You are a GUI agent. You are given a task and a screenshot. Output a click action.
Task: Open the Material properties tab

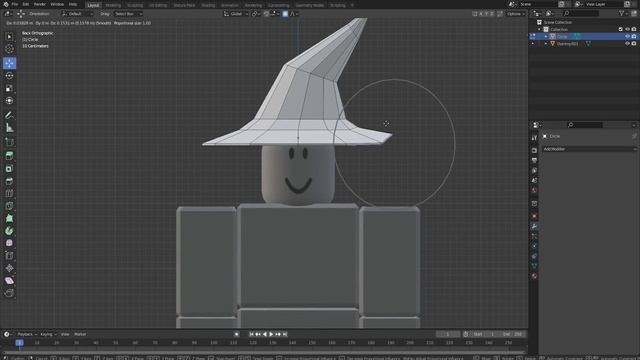click(534, 276)
